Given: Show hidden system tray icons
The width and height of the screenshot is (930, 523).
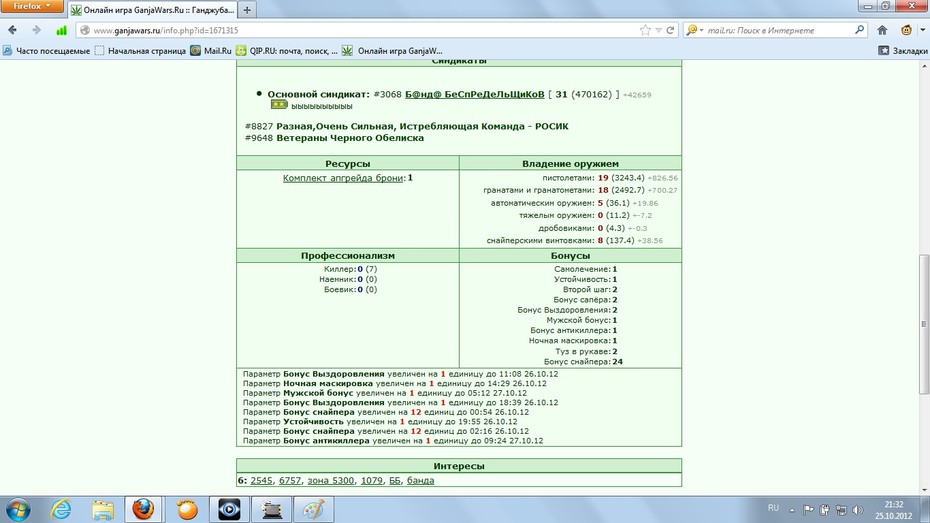Looking at the screenshot, I should [x=792, y=509].
